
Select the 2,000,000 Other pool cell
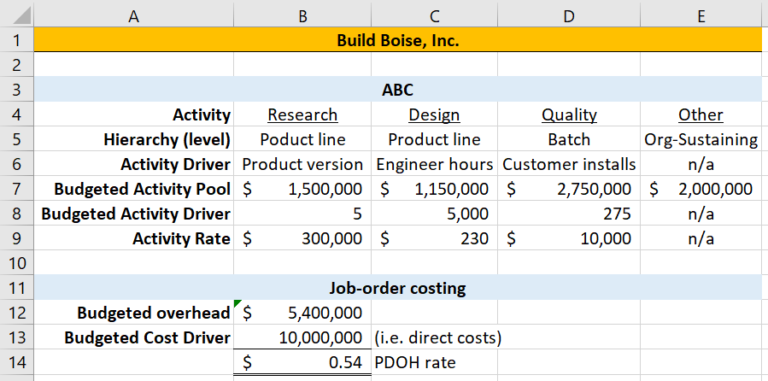pyautogui.click(x=701, y=189)
